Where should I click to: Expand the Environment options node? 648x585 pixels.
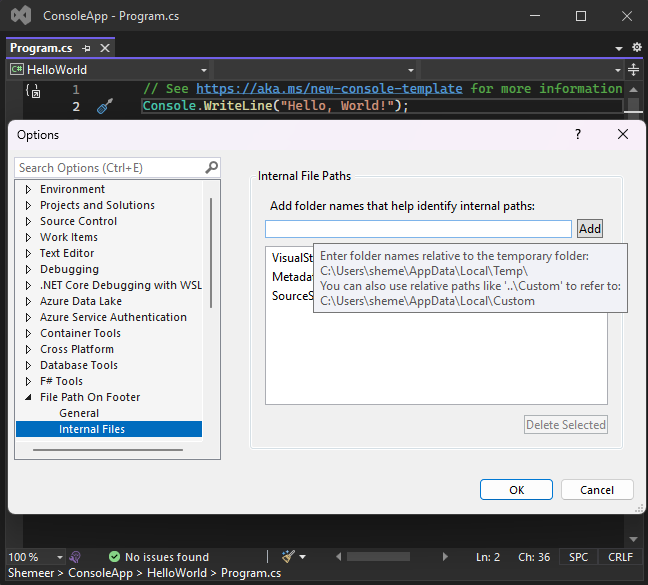(x=28, y=189)
